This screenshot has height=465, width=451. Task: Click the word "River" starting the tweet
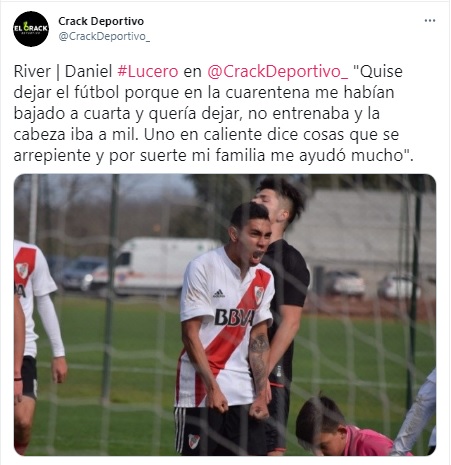[x=32, y=71]
